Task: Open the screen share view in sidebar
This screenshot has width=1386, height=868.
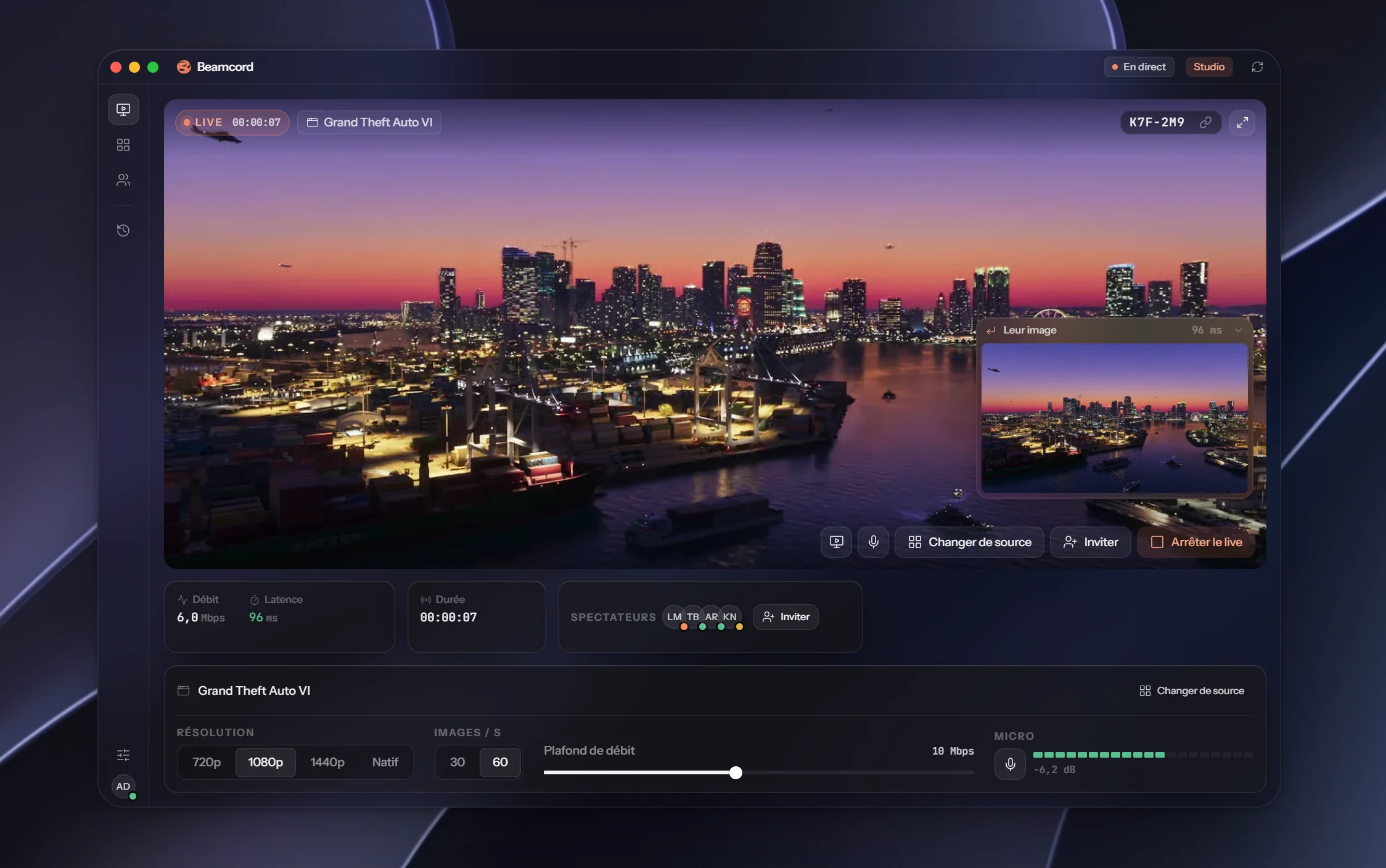Action: (x=123, y=110)
